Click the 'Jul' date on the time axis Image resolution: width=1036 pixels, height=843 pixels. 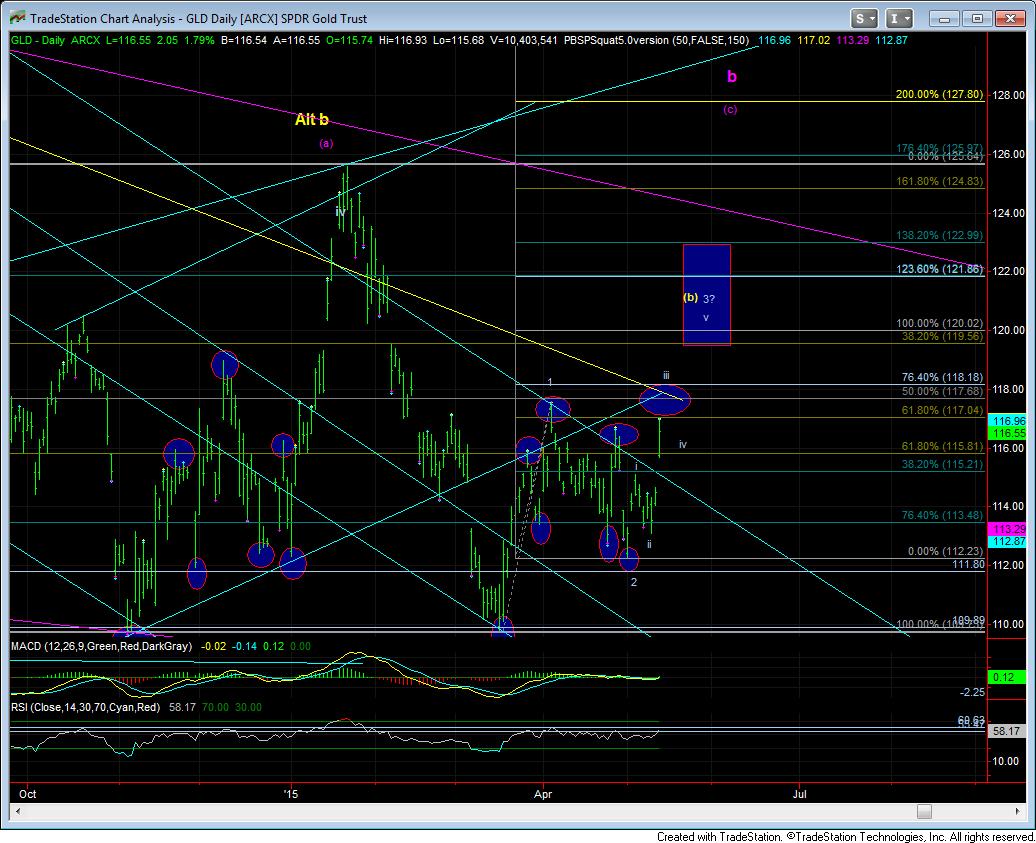(799, 794)
